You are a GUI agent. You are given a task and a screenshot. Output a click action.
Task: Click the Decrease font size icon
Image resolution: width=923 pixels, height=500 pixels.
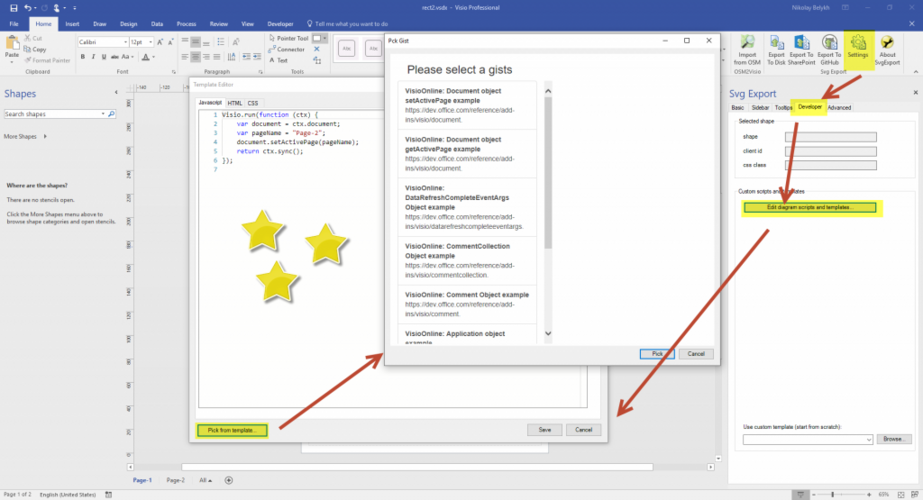[171, 42]
